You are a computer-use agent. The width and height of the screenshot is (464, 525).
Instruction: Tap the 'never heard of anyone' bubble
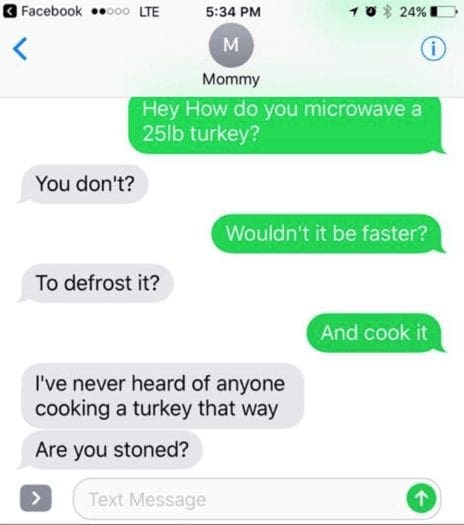162,396
